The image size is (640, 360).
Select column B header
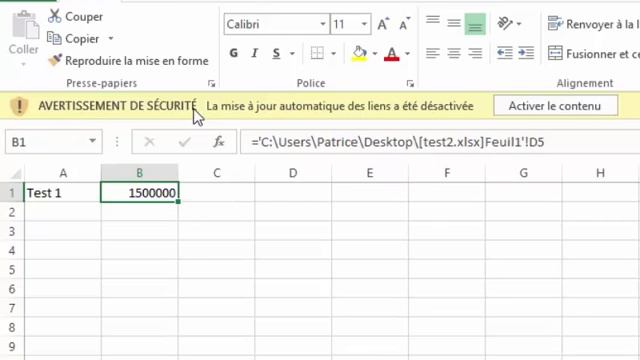tap(140, 173)
